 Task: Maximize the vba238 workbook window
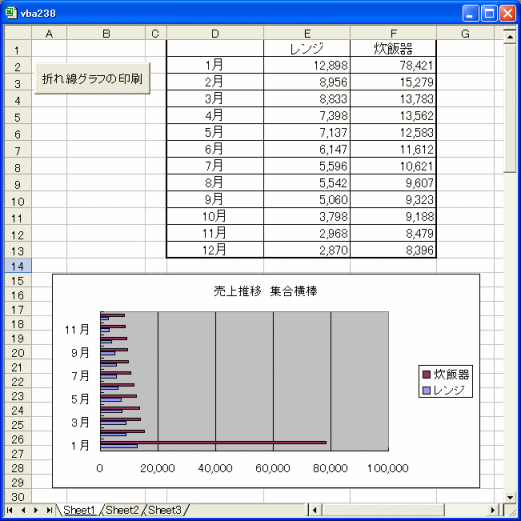489,14
